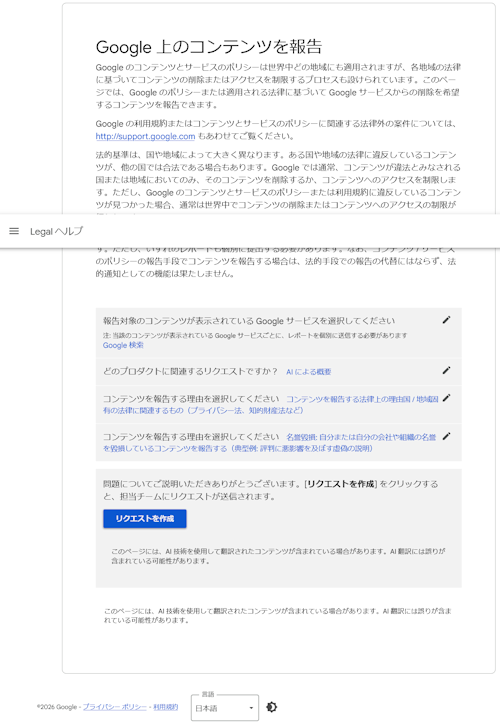
Task: Toggle dark mode theme icon in footer
Action: (x=272, y=707)
